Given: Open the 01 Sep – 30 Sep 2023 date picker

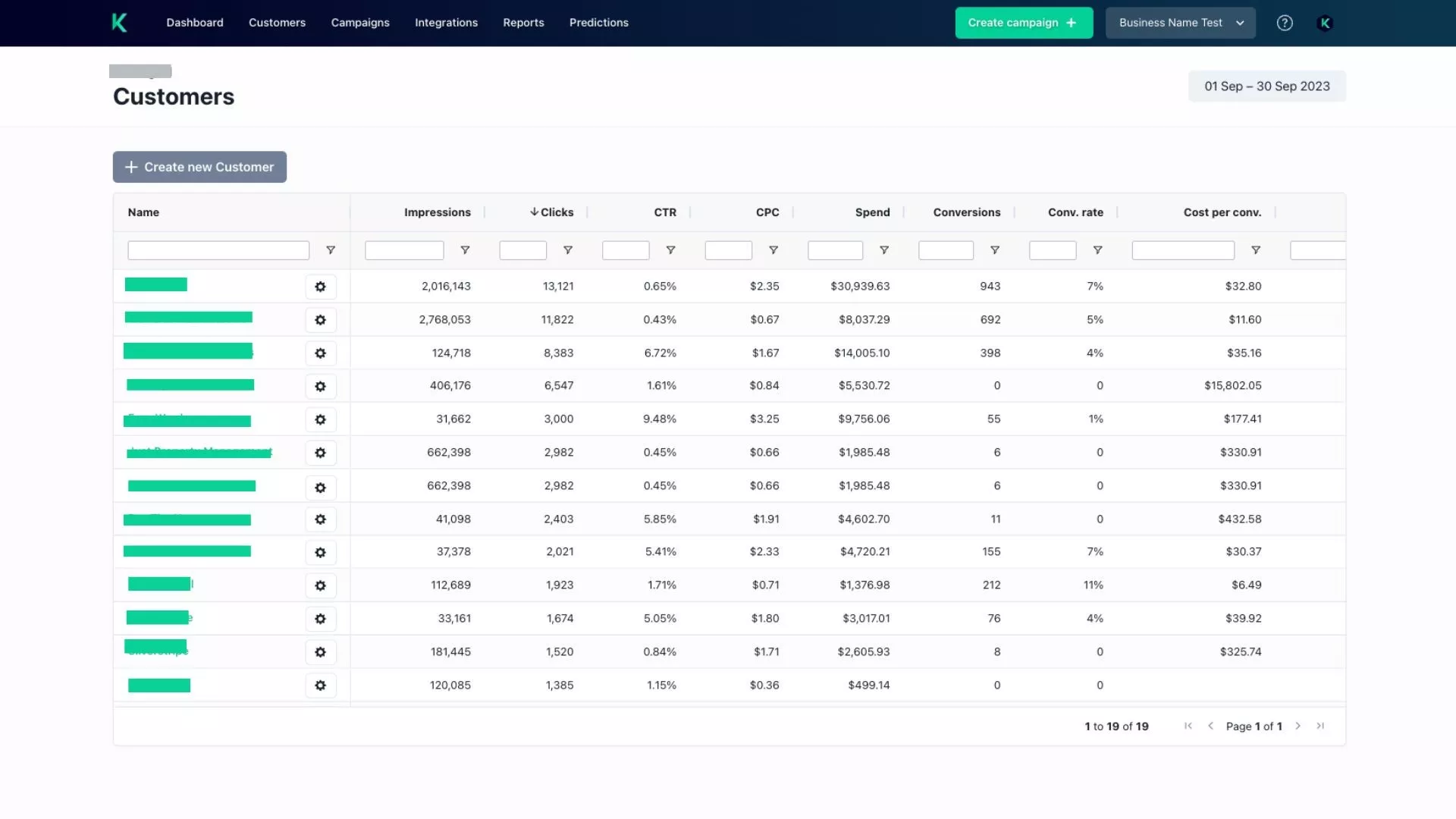Looking at the screenshot, I should pyautogui.click(x=1266, y=86).
